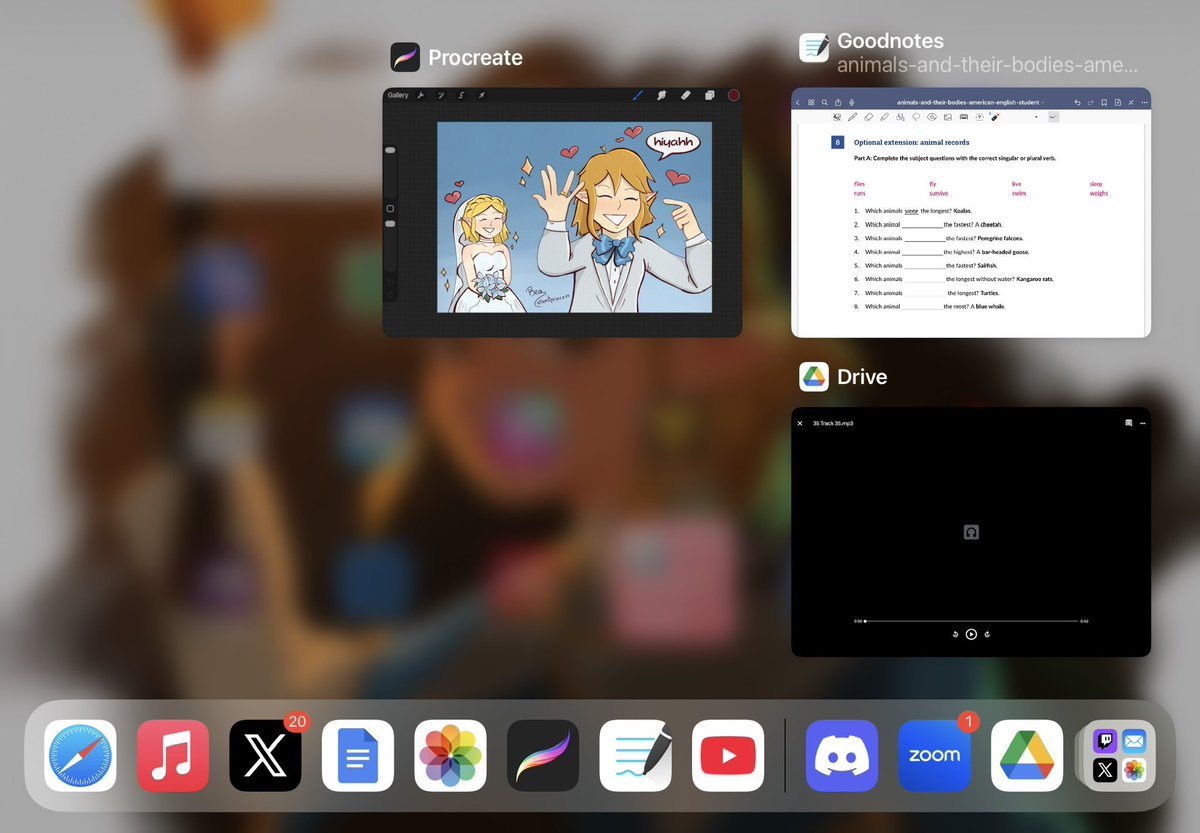This screenshot has width=1200, height=833.
Task: Select Goodnotes lasso tool
Action: 916,117
